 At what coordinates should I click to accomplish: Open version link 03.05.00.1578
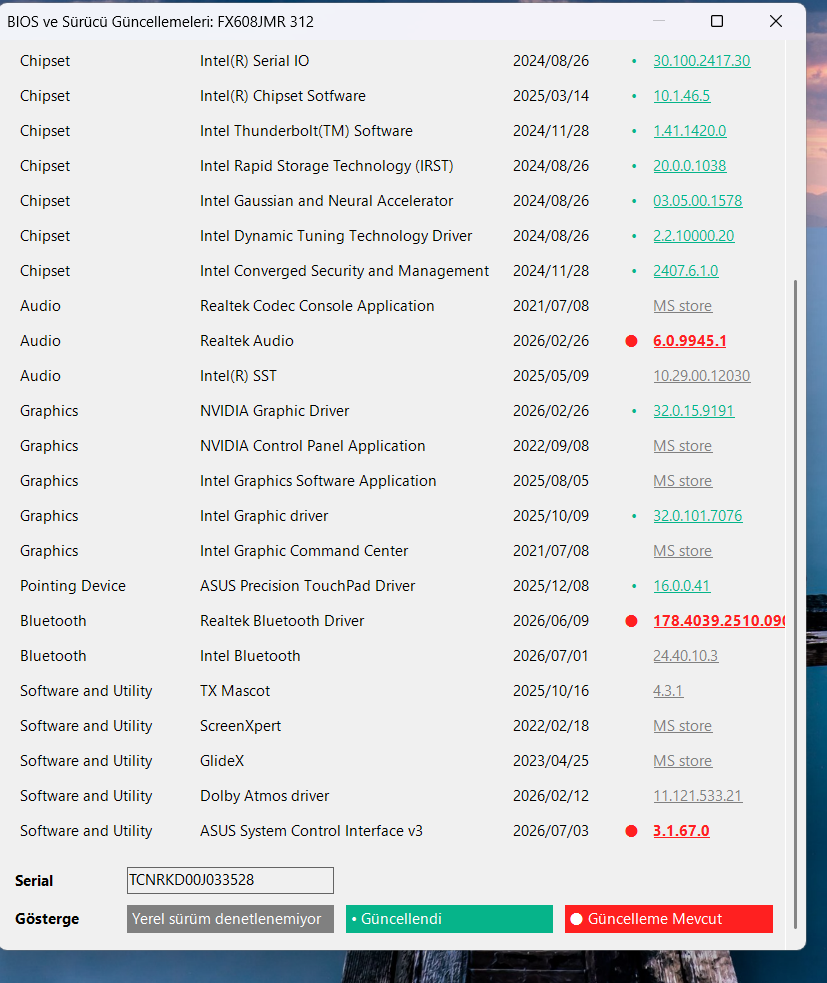(698, 201)
